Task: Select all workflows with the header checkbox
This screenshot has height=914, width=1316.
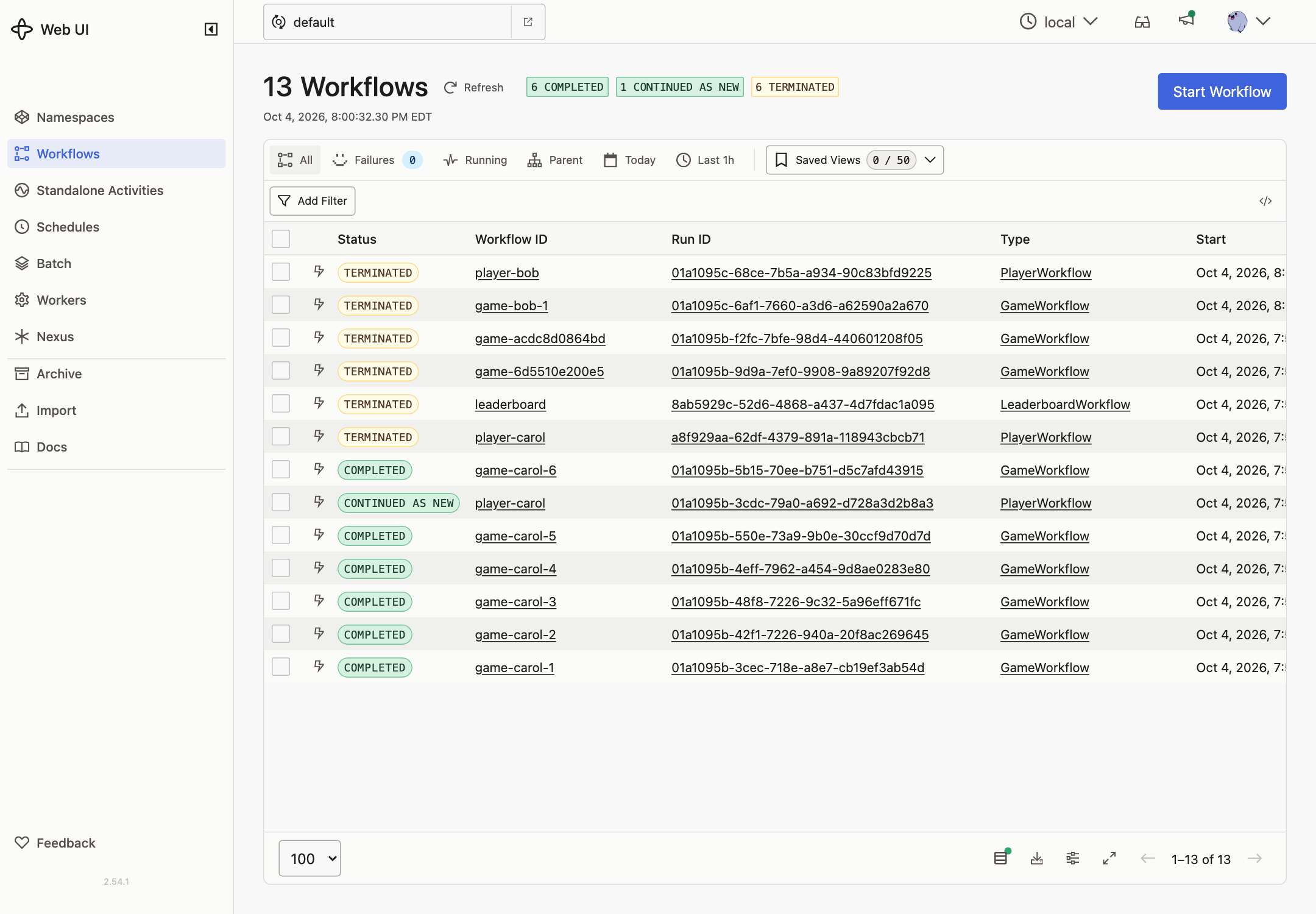Action: pyautogui.click(x=281, y=239)
